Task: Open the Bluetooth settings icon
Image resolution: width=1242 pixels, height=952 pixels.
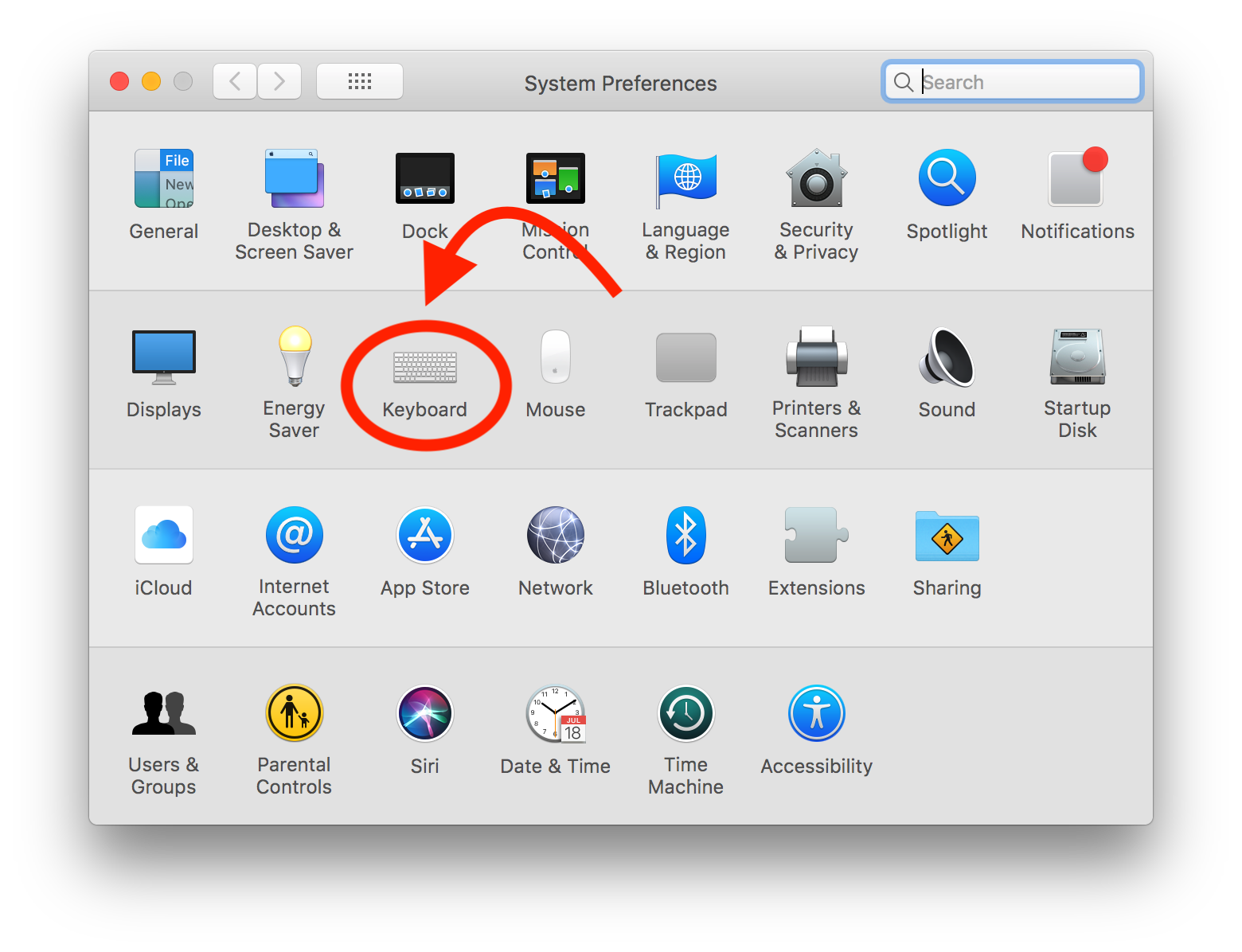Action: 685,536
